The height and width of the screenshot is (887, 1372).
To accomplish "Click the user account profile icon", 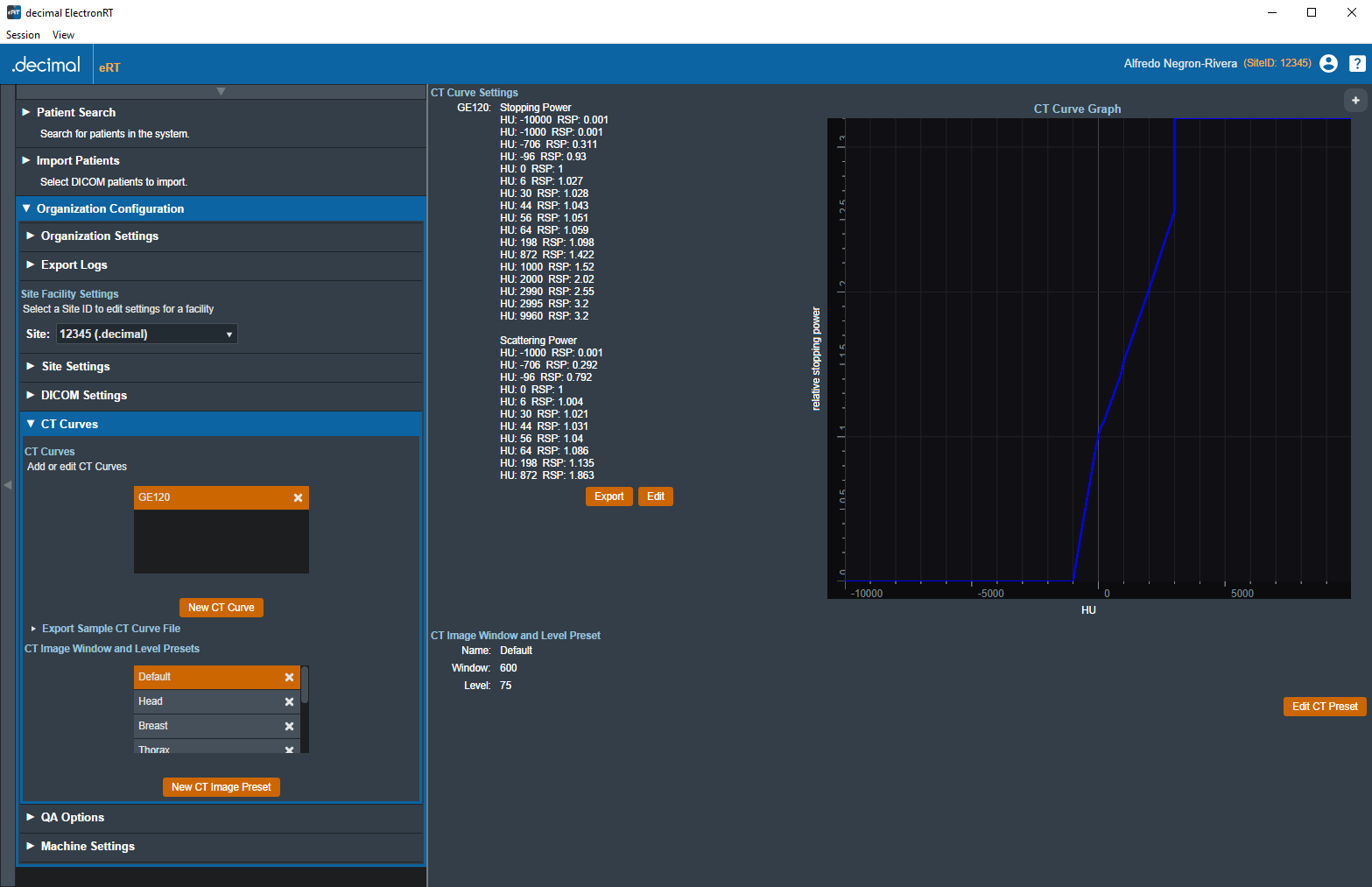I will (1328, 63).
